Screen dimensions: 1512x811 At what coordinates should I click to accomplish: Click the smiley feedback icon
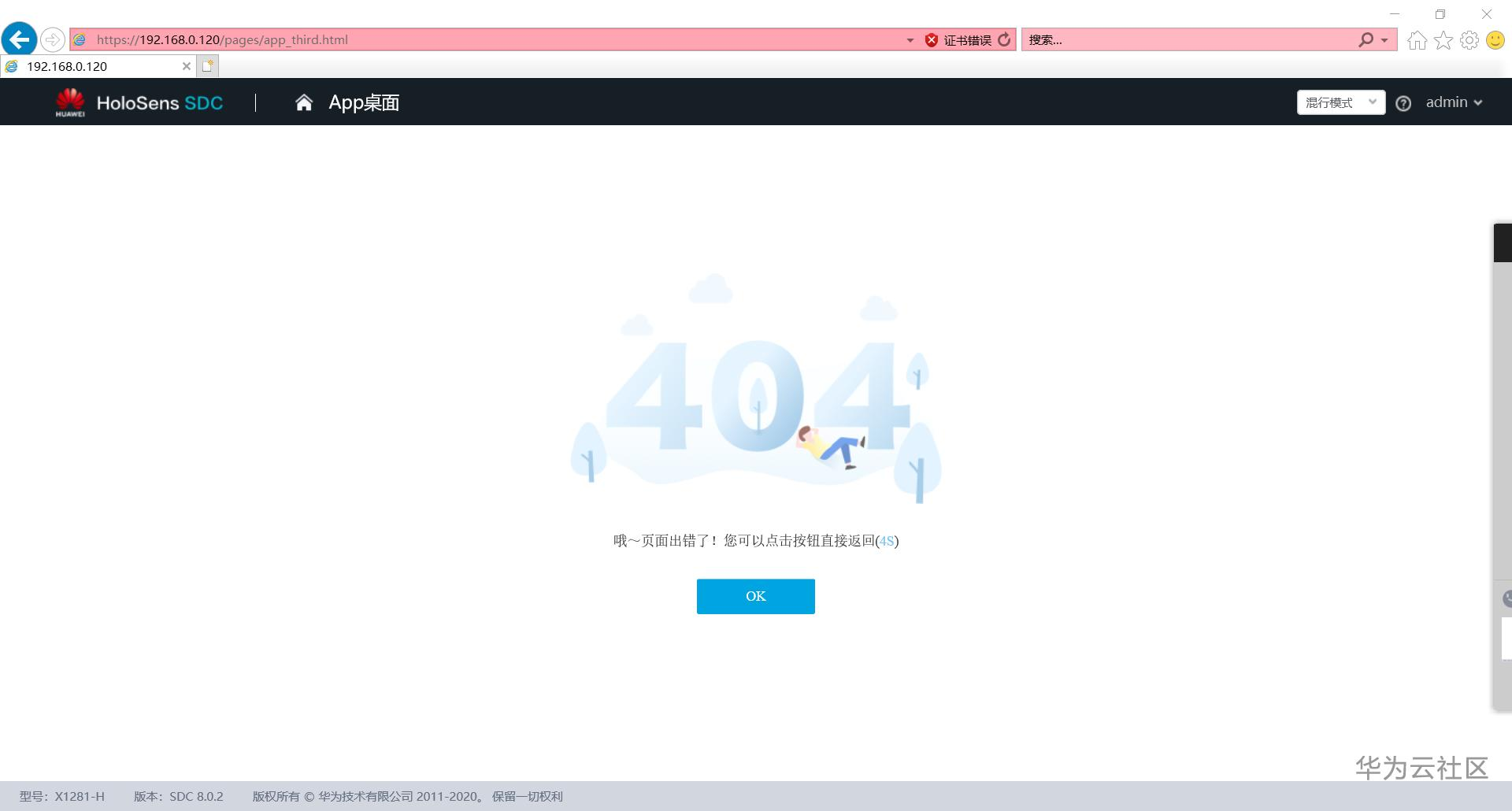1495,39
